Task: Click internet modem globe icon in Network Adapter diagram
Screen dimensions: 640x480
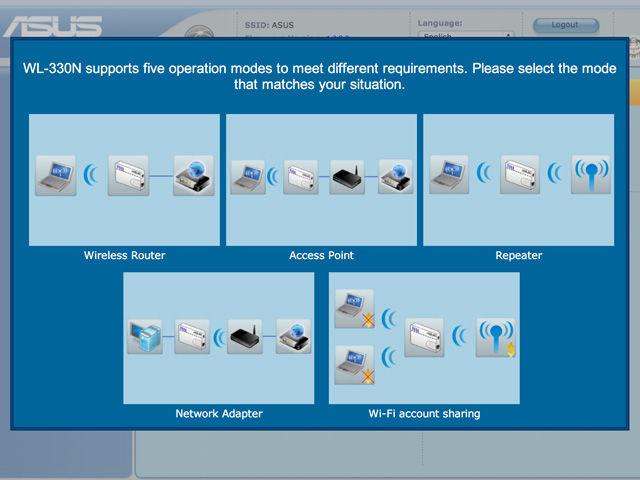Action: coord(294,336)
